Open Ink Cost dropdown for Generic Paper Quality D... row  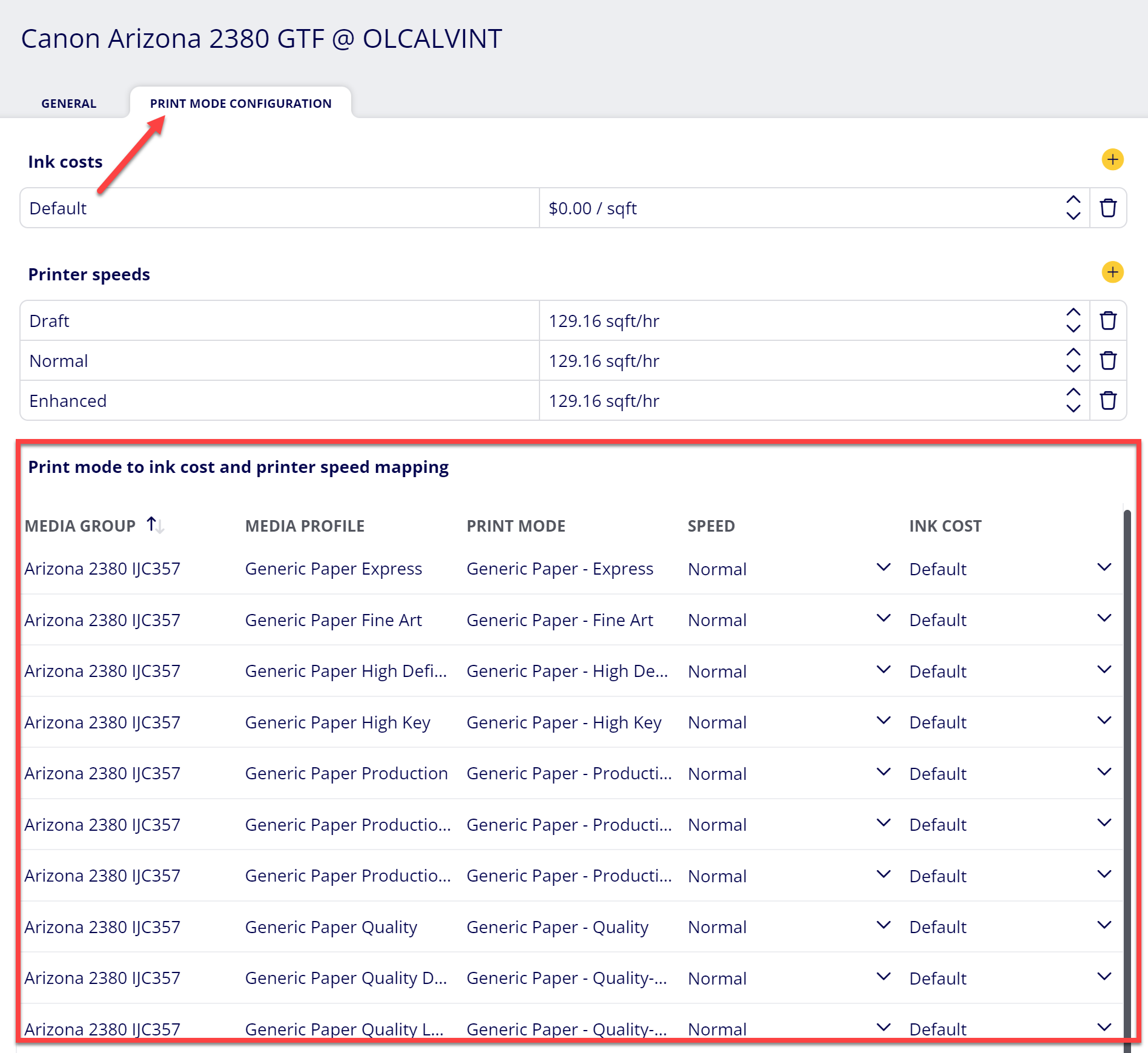tap(1104, 977)
